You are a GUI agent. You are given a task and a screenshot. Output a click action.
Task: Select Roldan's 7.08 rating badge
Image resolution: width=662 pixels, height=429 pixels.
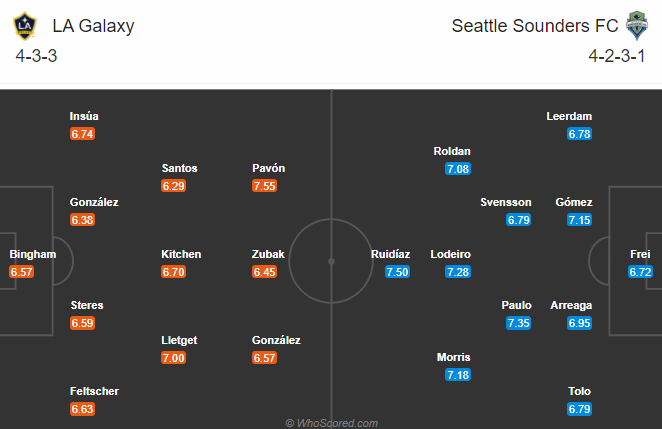[x=458, y=169]
